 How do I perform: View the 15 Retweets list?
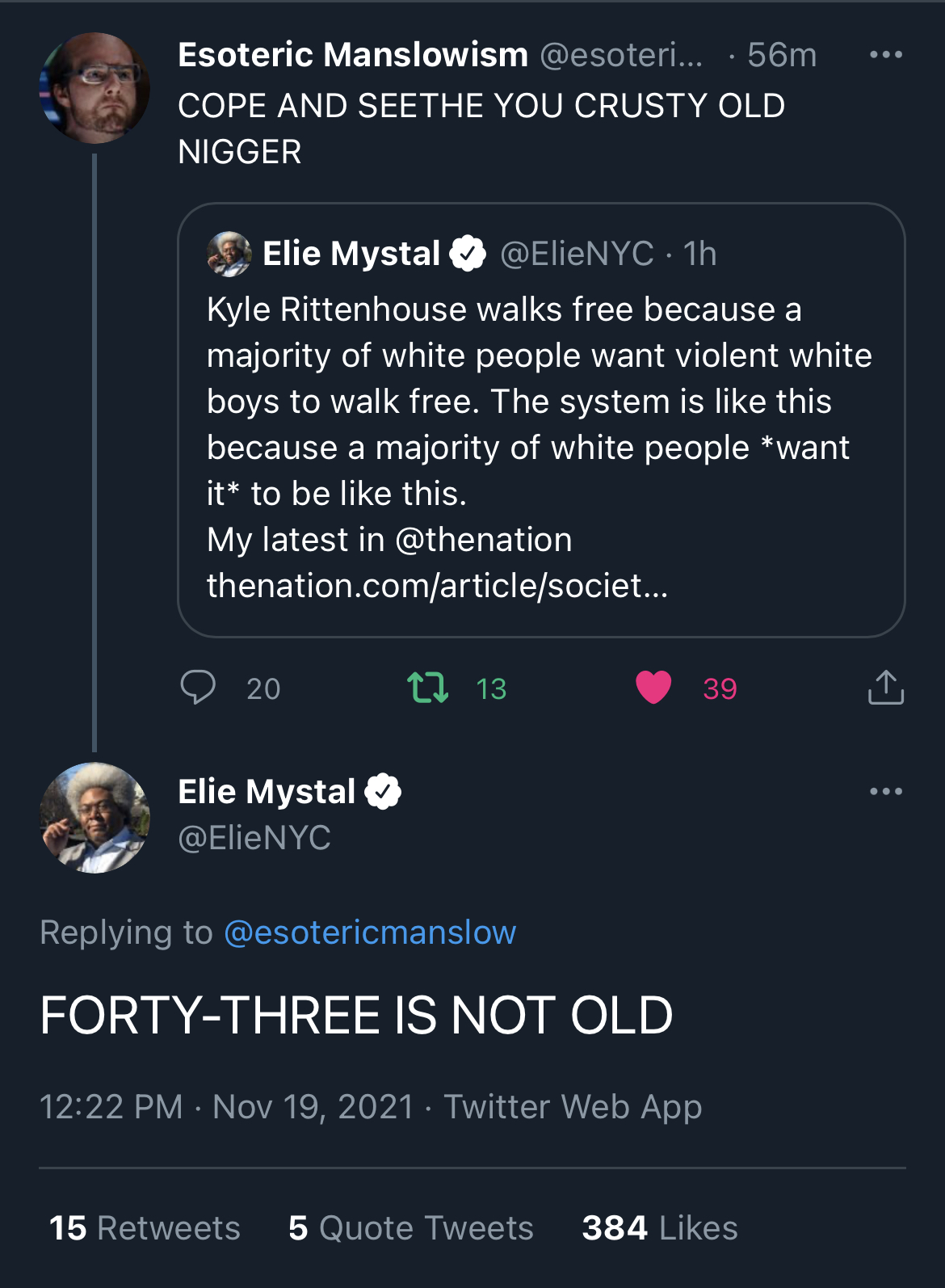(x=145, y=1228)
